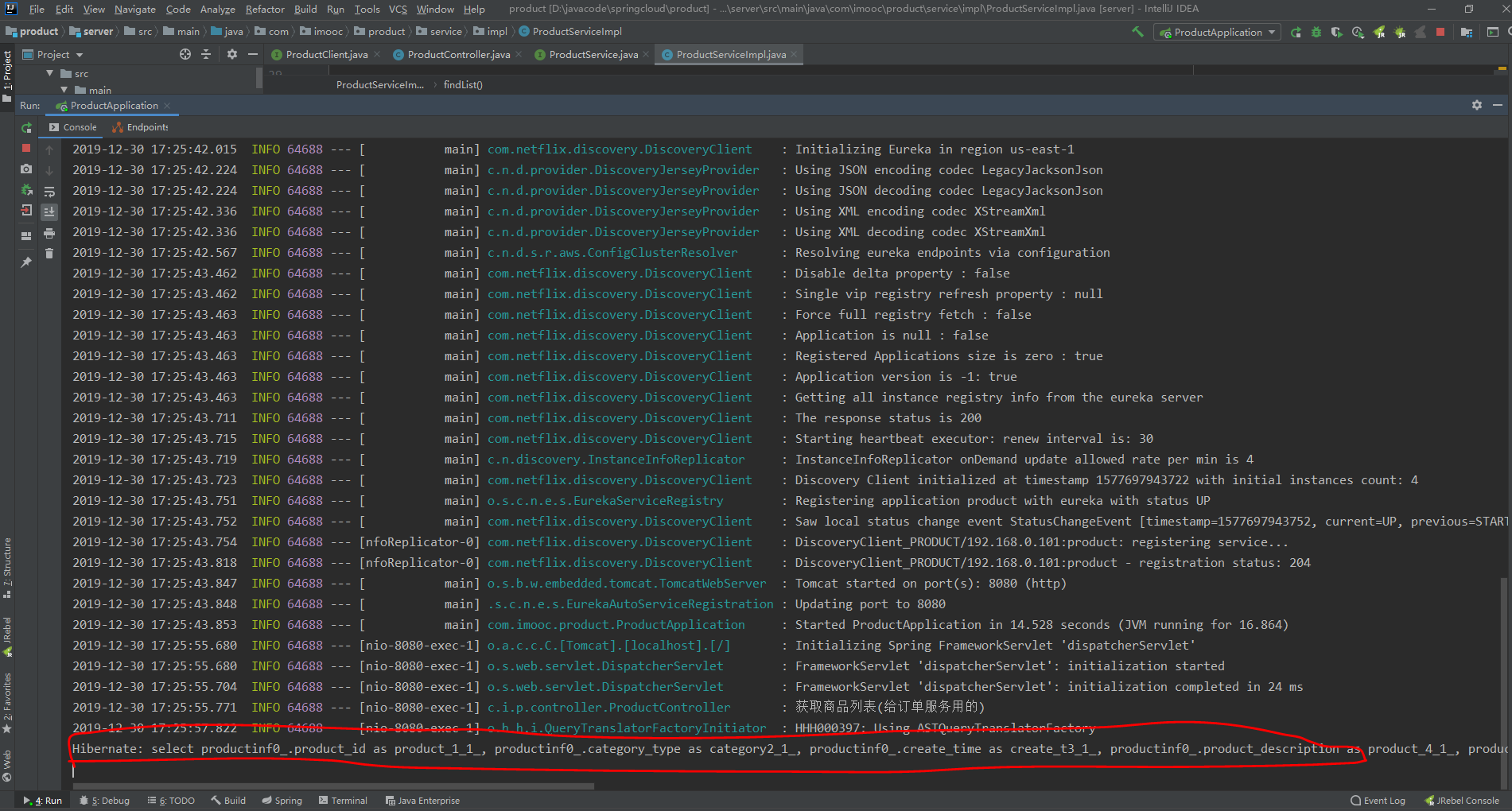Viewport: 1512px width, 811px height.
Task: Collapse the src folder in project tree
Action: [x=50, y=73]
